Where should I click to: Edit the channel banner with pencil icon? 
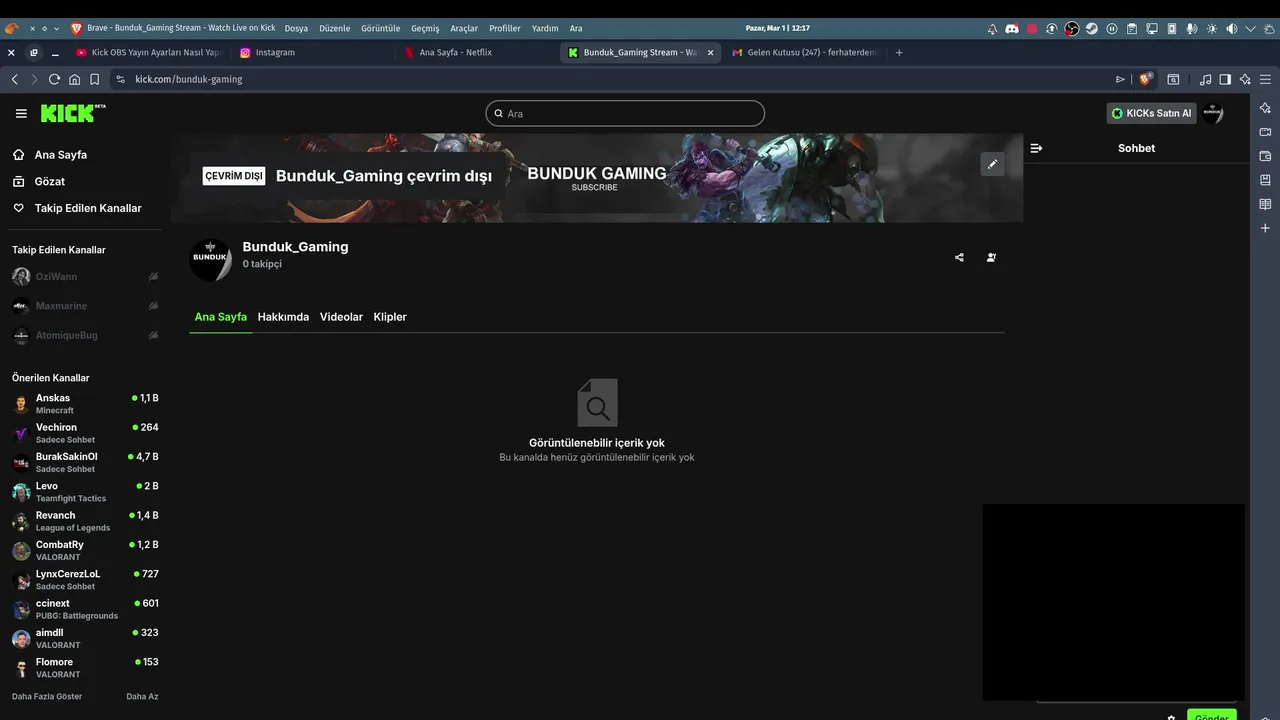pyautogui.click(x=992, y=164)
